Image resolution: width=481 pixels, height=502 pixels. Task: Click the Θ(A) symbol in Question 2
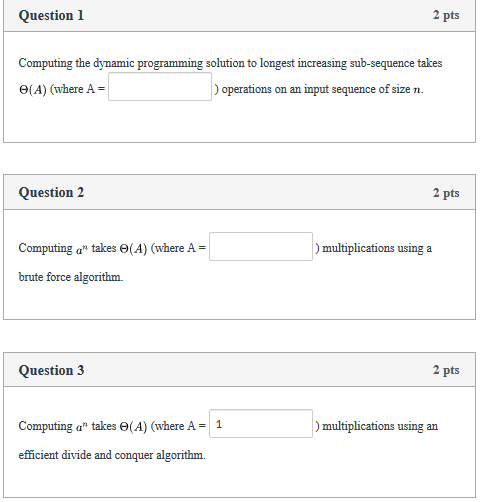click(133, 249)
